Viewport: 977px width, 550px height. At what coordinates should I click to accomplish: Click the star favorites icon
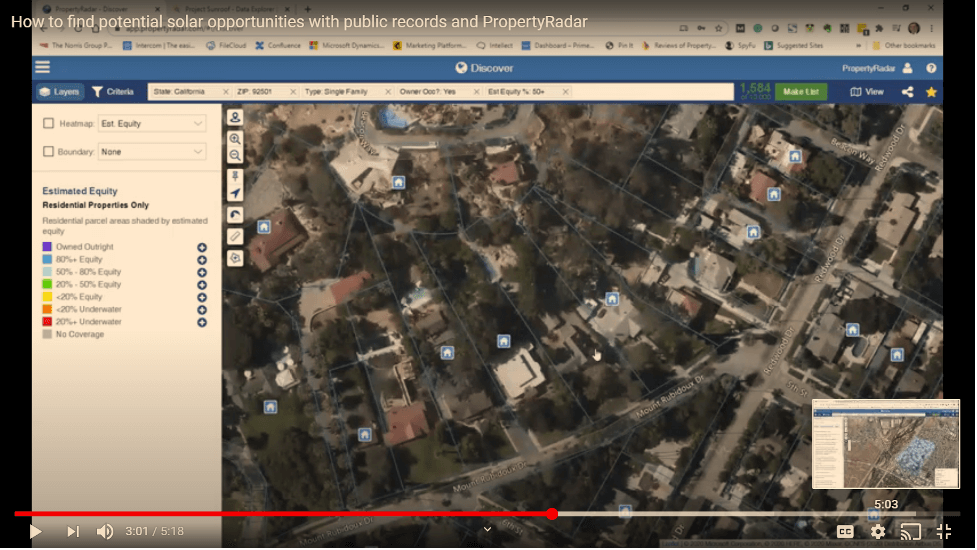931,92
